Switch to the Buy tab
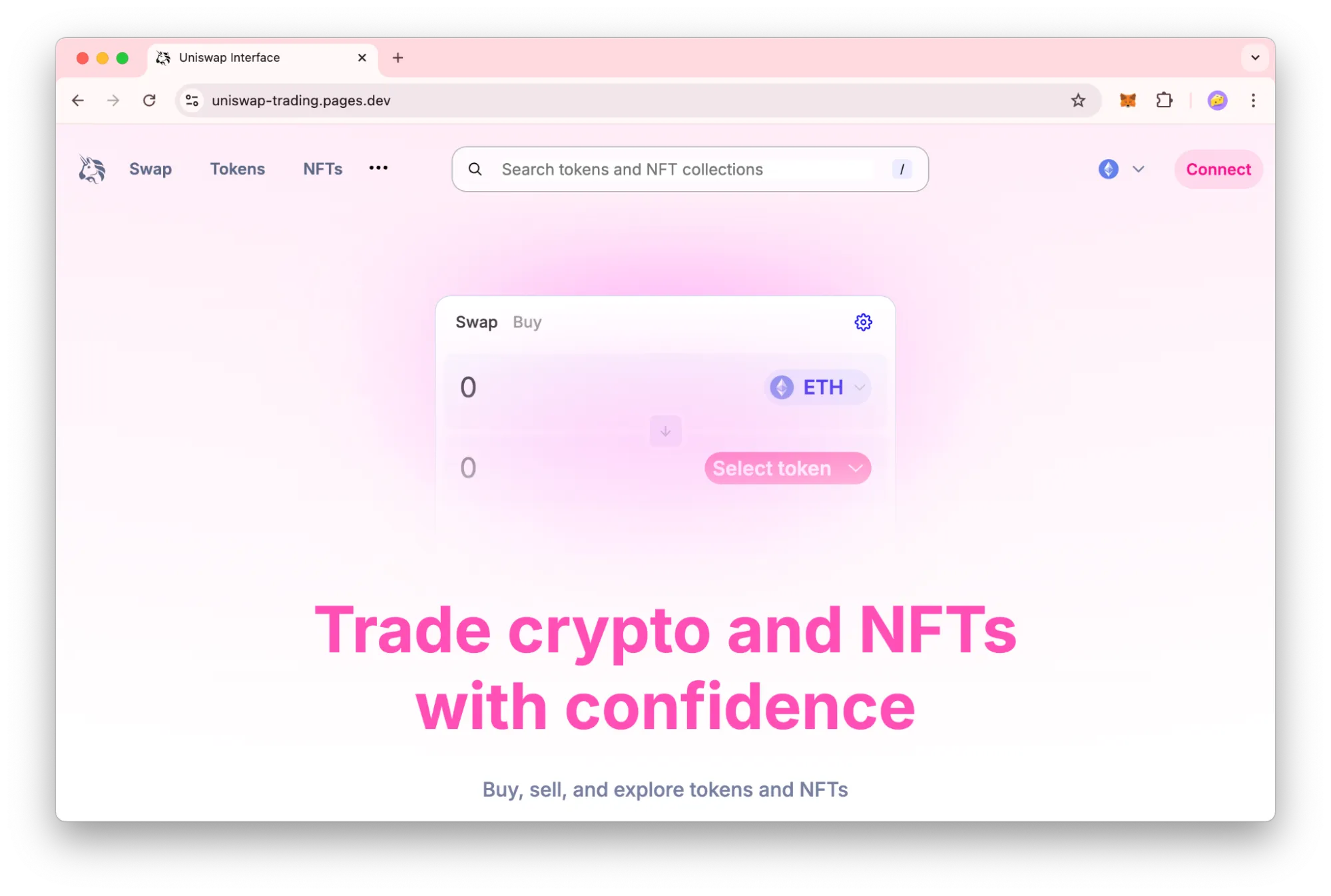The image size is (1331, 896). click(527, 321)
